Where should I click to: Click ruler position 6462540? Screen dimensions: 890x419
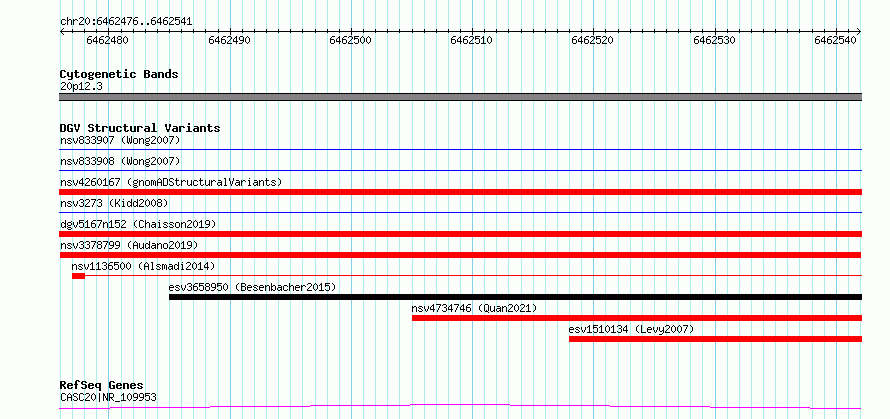coord(835,40)
